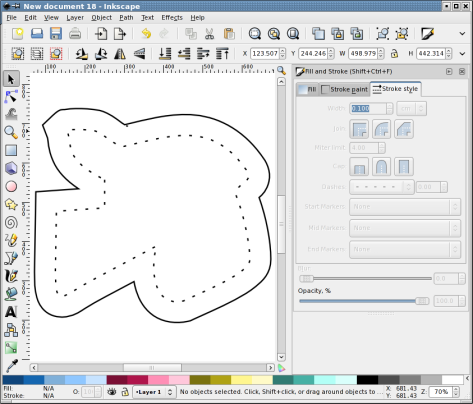Click the Undo icon
This screenshot has height=404, width=473.
(x=146, y=34)
